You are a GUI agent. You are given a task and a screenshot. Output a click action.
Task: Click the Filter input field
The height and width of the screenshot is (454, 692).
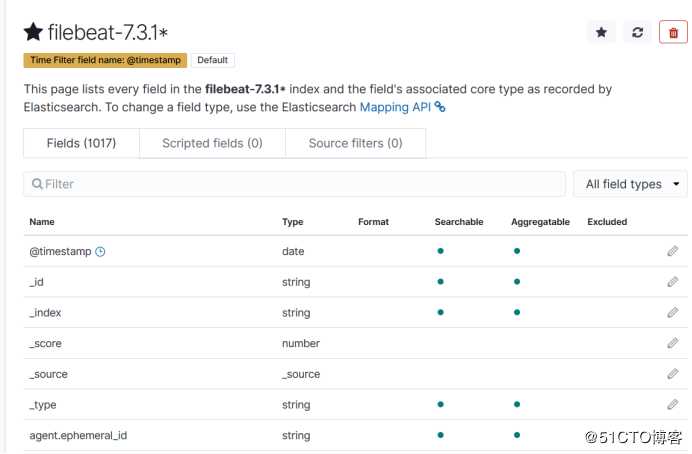click(294, 184)
